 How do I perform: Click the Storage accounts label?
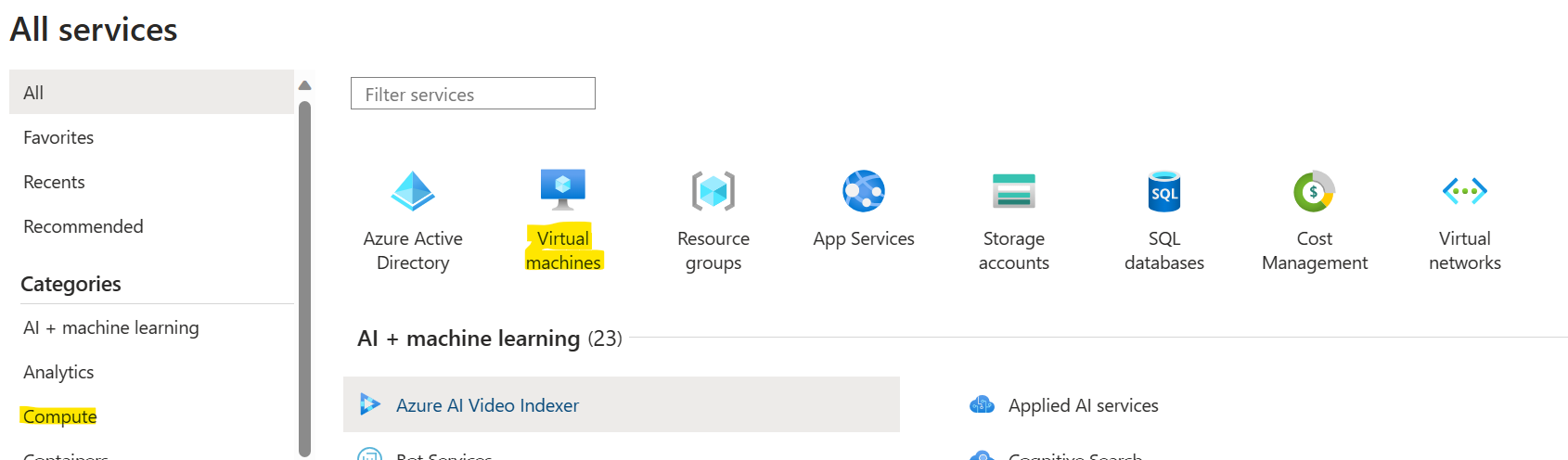pos(1014,250)
